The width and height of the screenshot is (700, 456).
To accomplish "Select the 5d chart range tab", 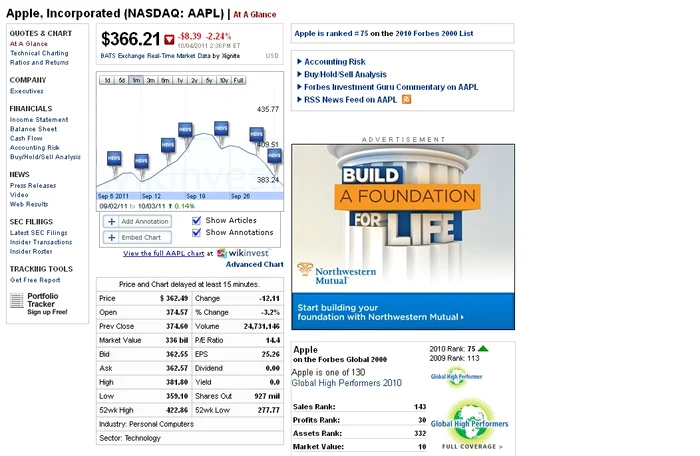I will [x=122, y=80].
